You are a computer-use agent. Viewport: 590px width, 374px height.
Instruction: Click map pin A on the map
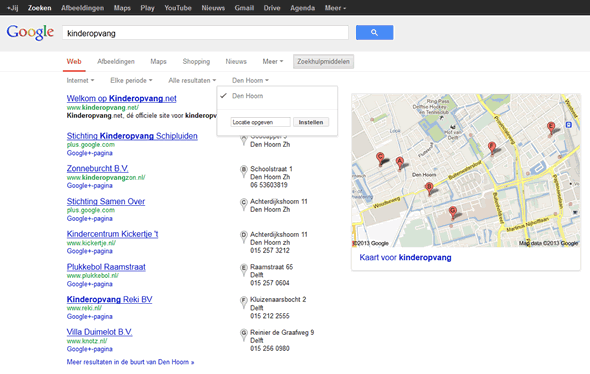pyautogui.click(x=400, y=163)
